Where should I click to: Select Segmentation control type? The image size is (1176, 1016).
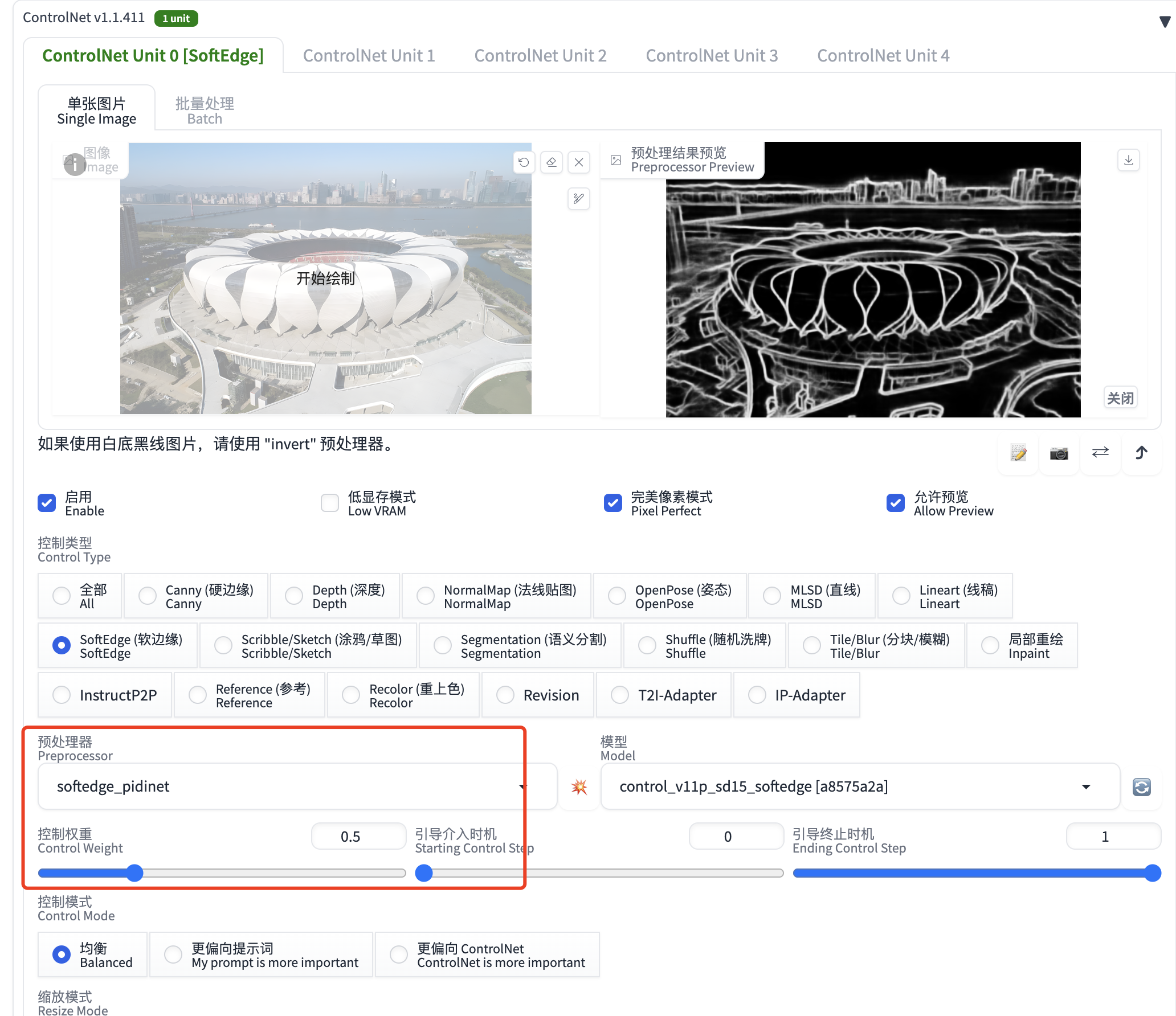coord(520,645)
